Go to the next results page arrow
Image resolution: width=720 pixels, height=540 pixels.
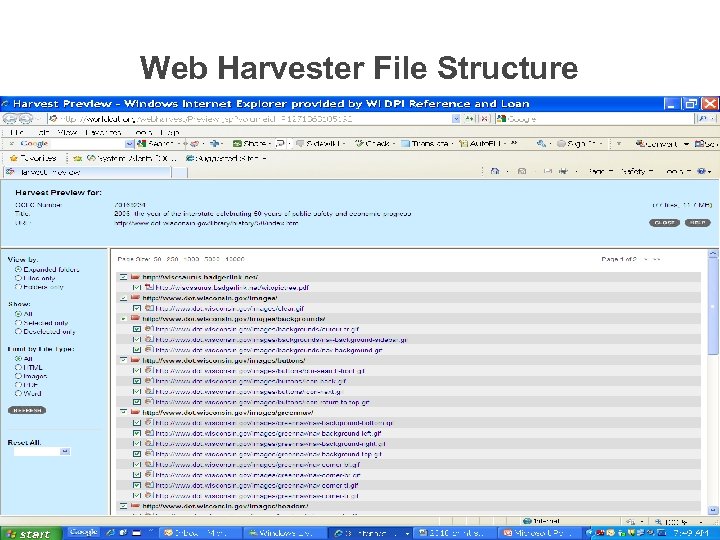pyautogui.click(x=646, y=259)
